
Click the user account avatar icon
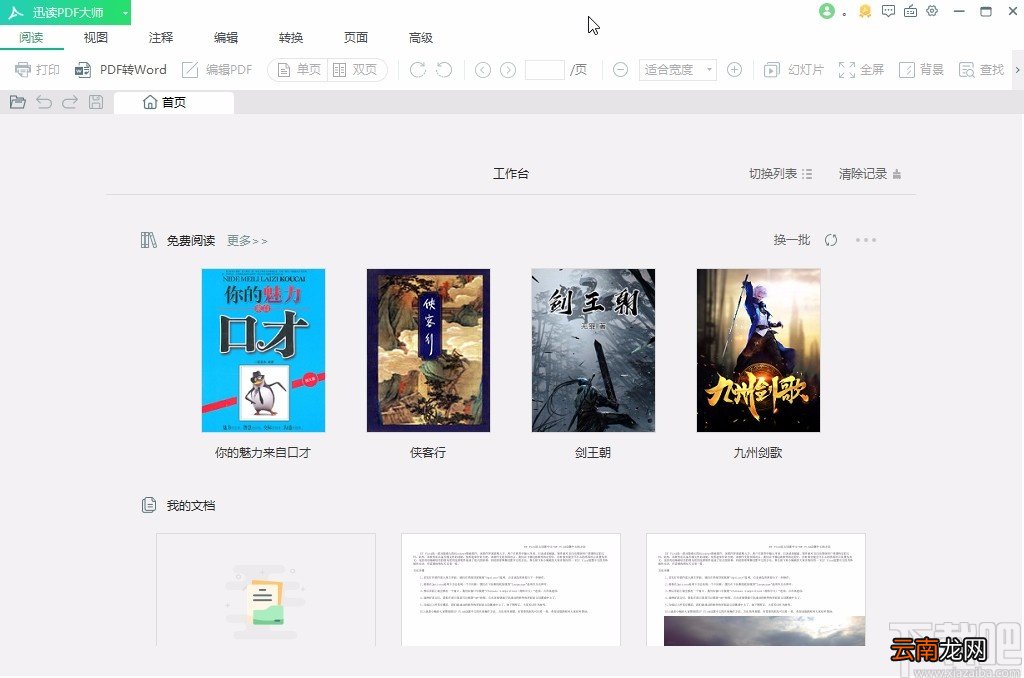[827, 11]
